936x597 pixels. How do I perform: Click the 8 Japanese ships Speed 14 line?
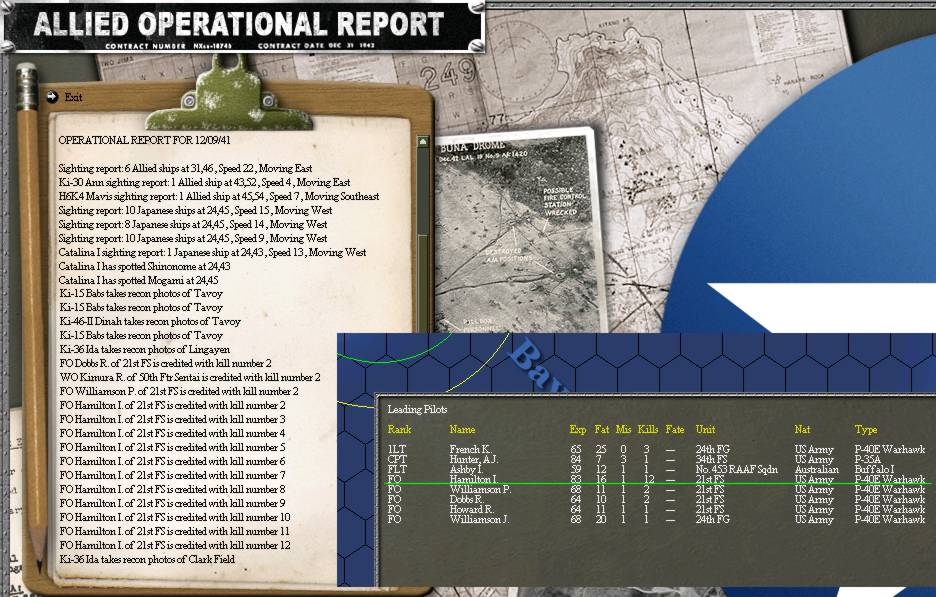coord(193,224)
